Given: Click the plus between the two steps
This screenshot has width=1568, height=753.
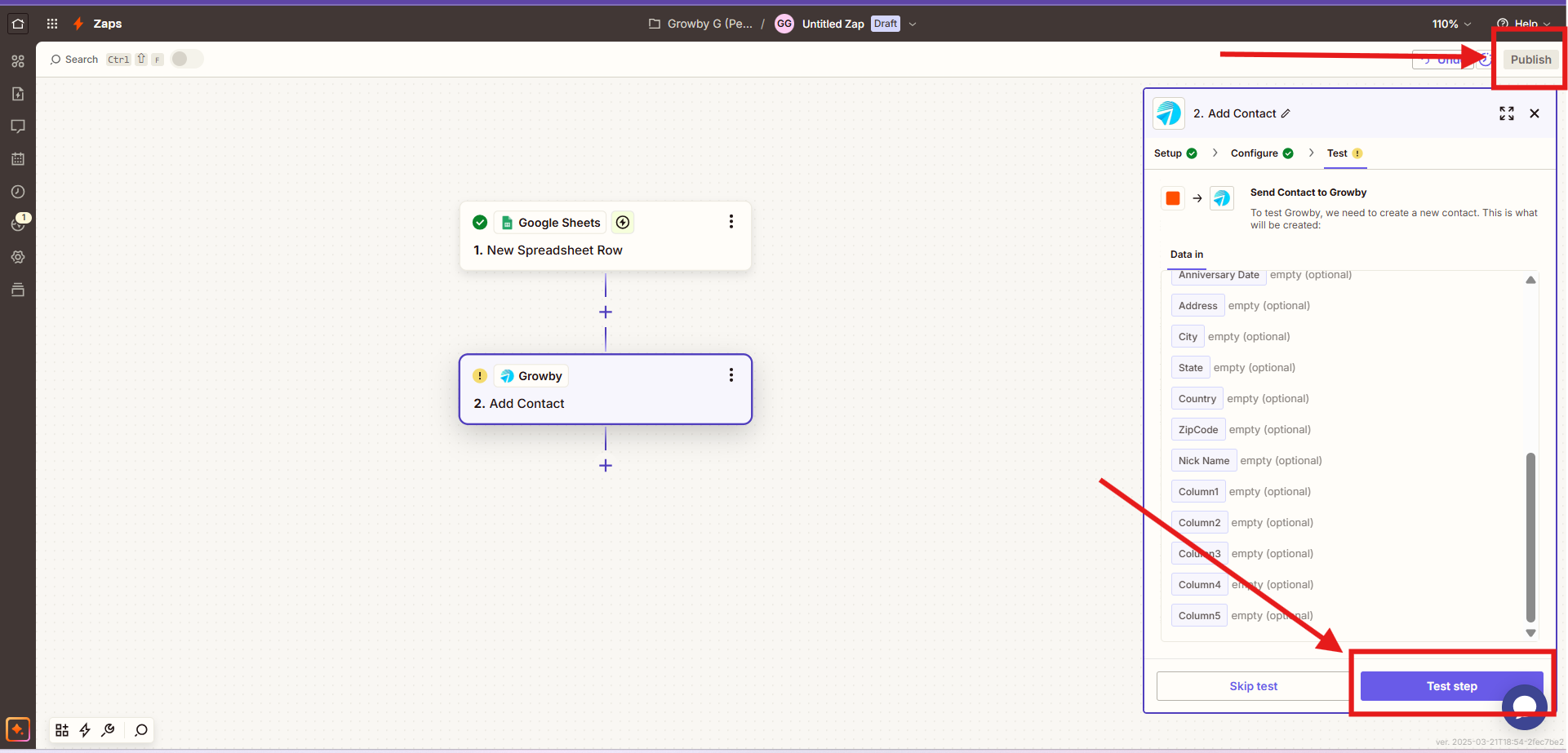Looking at the screenshot, I should tap(606, 312).
